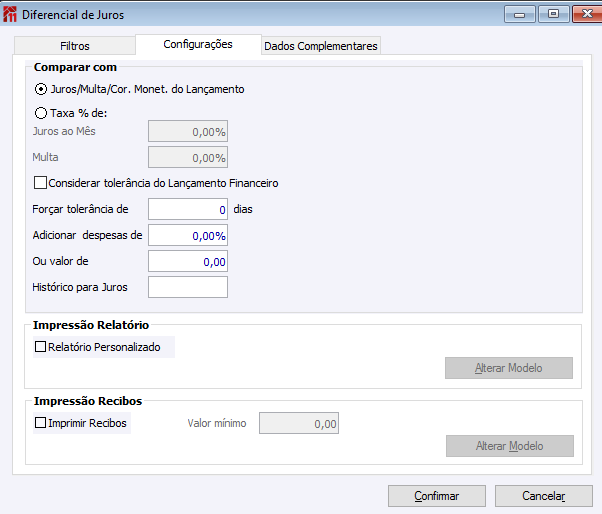Click the Juros ao Mês label
The image size is (602, 514).
pos(64,131)
